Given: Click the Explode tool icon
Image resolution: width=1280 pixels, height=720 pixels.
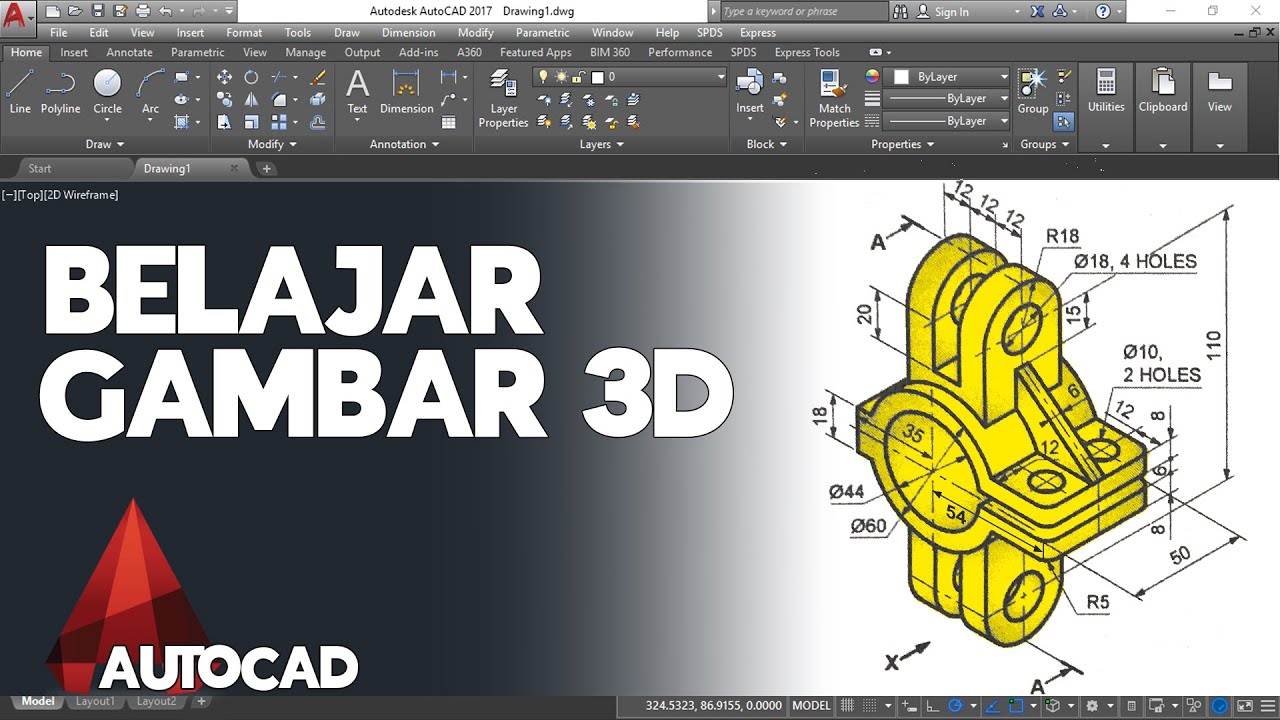Looking at the screenshot, I should [318, 99].
